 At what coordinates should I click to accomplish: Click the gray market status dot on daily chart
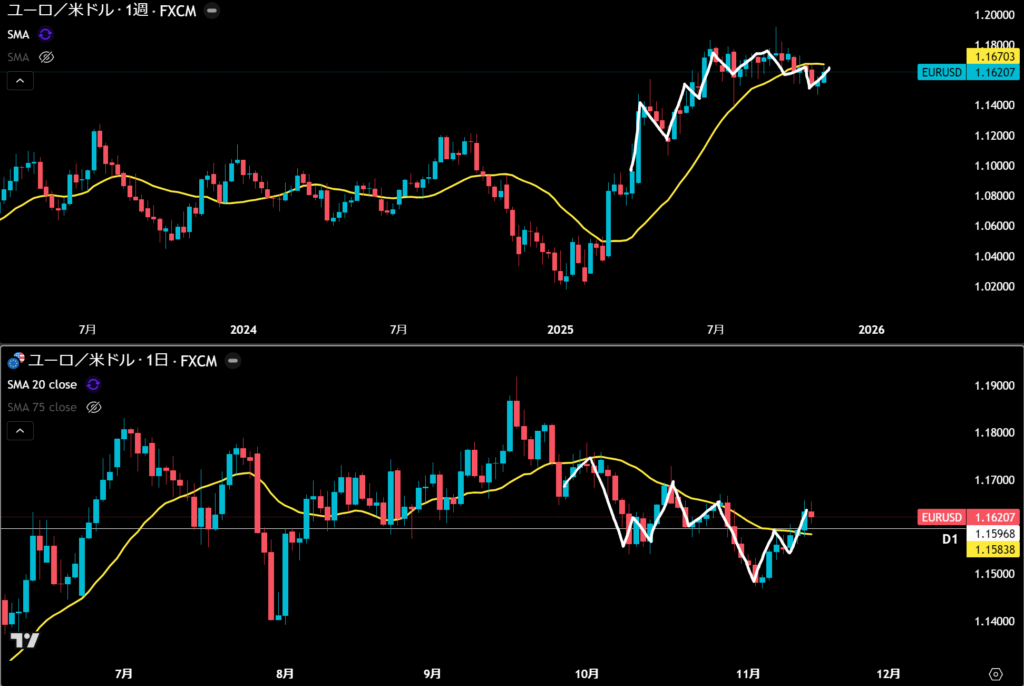(233, 361)
